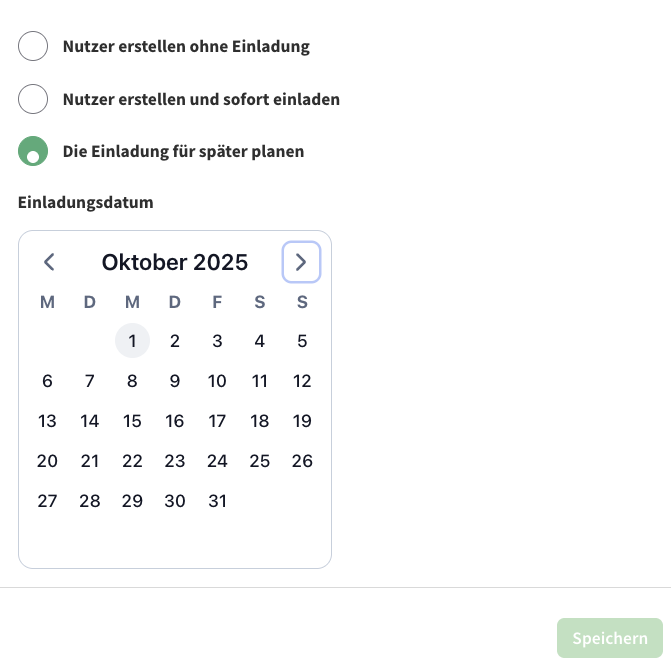Choose 'Nutzer erstellen und sofort einladen'
Screen dimensions: 671x670
33,99
